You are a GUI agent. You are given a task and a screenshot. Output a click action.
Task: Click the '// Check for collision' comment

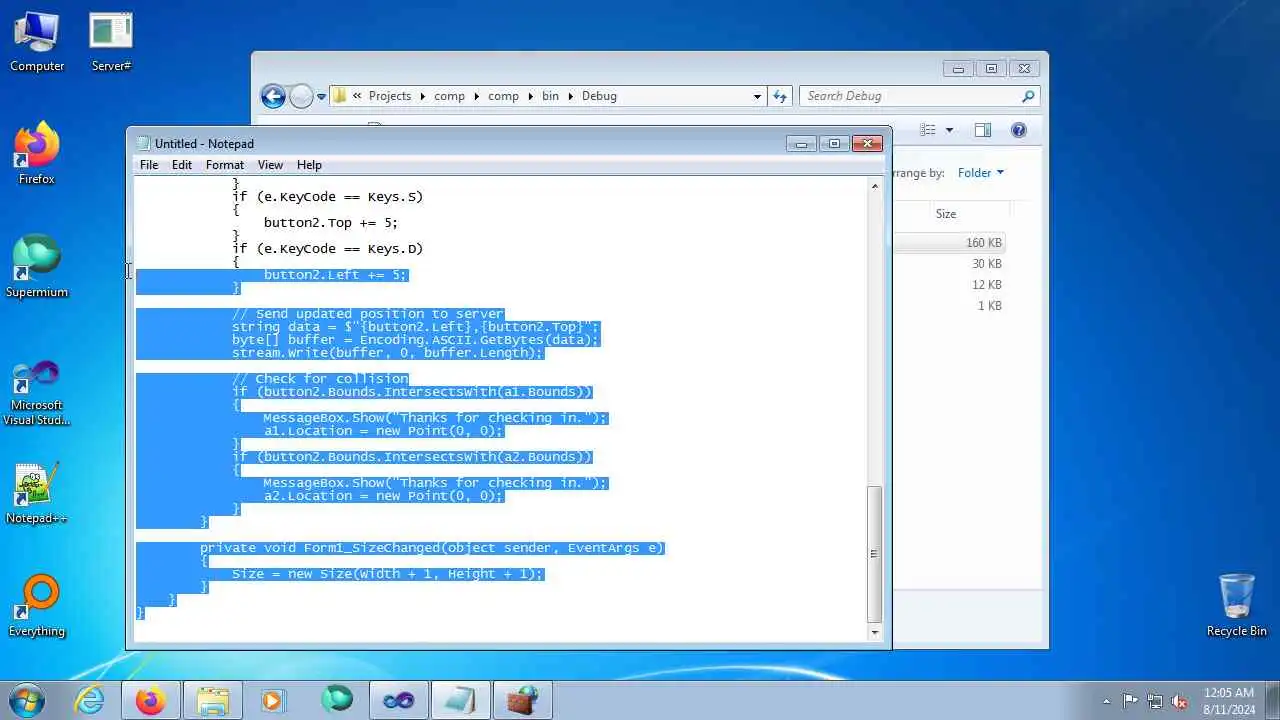tap(320, 379)
